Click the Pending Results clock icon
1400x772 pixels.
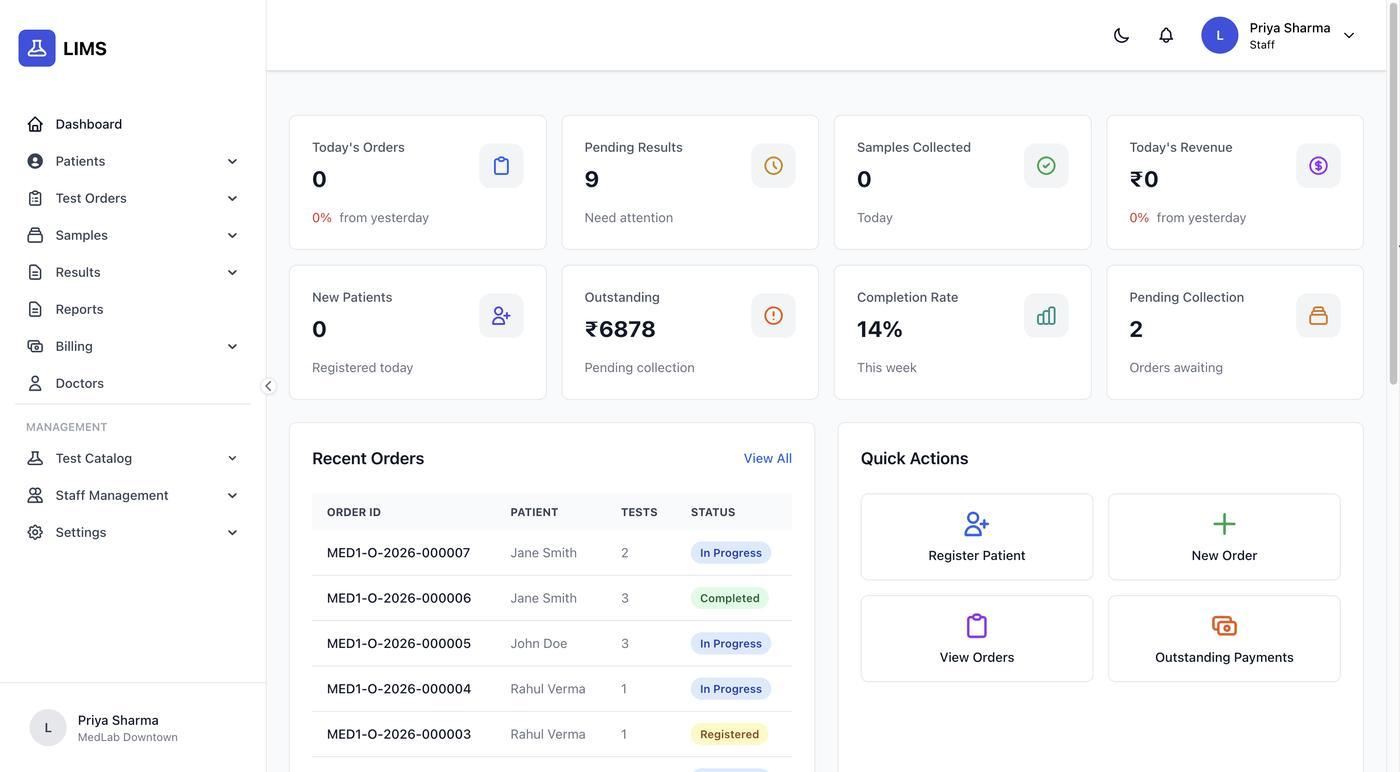tap(773, 166)
